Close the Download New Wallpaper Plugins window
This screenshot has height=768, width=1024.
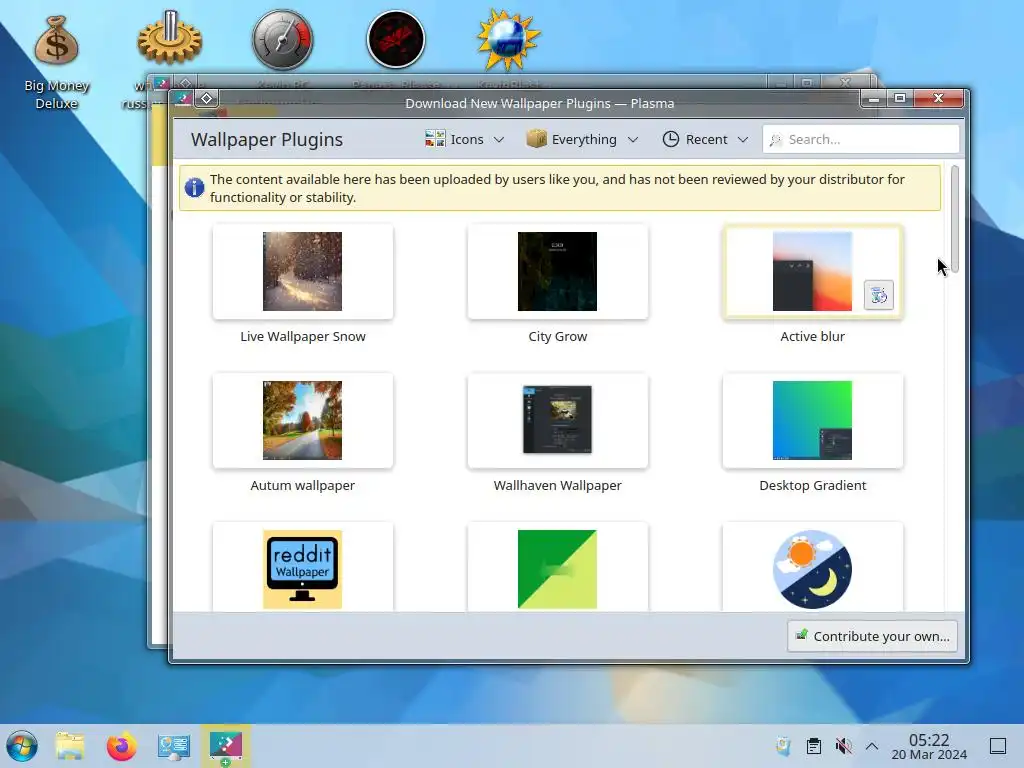(x=938, y=99)
